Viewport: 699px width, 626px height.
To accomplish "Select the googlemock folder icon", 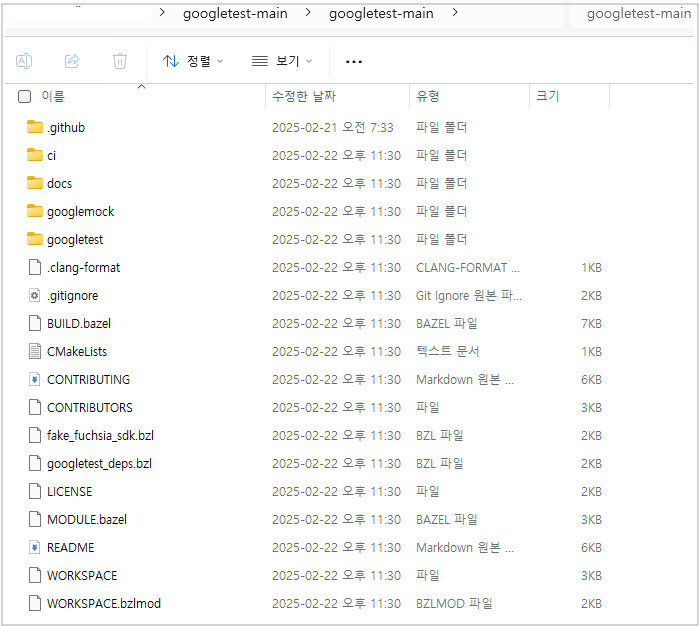I will [x=35, y=211].
